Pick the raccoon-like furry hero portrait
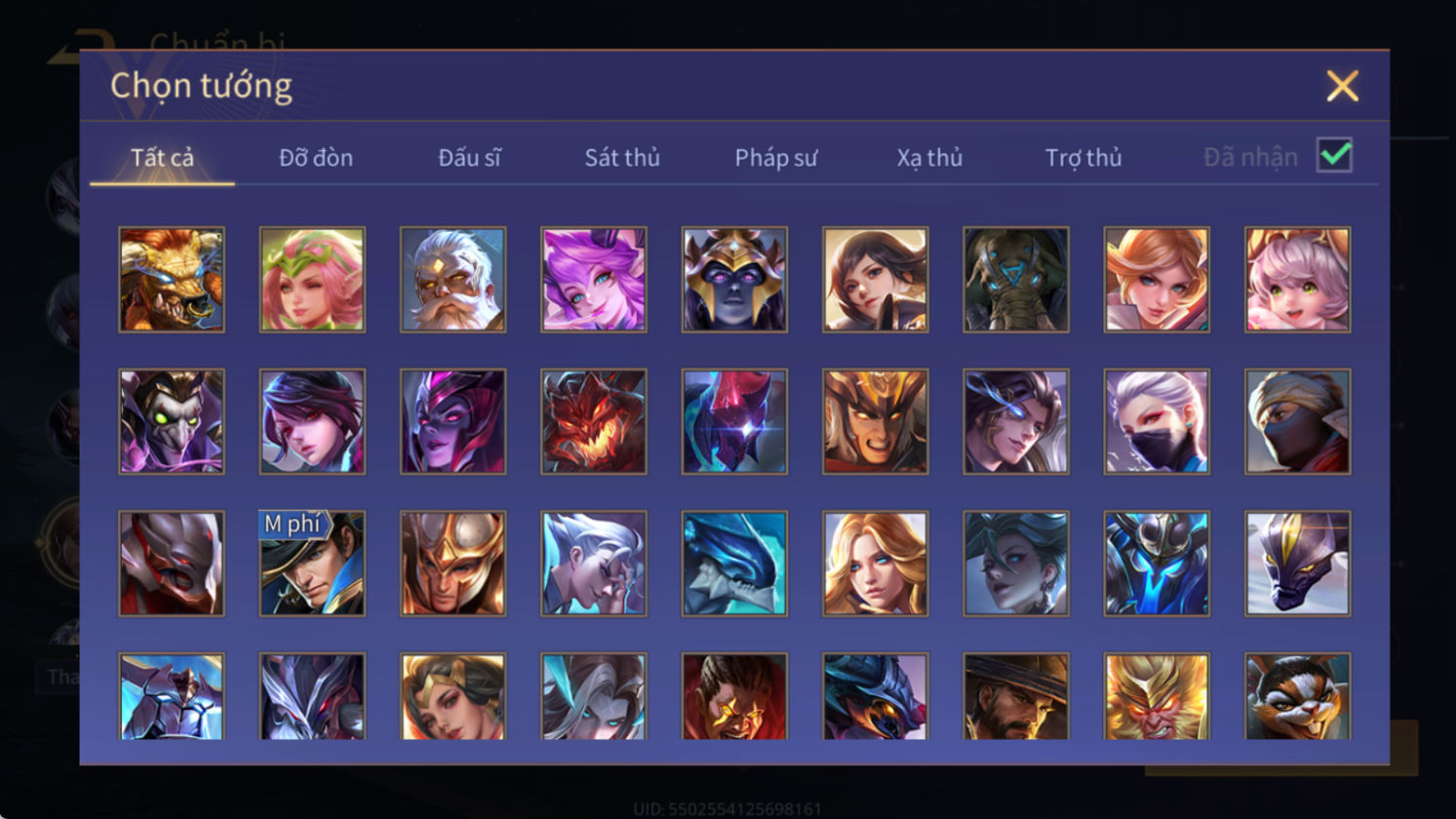 (x=1298, y=696)
